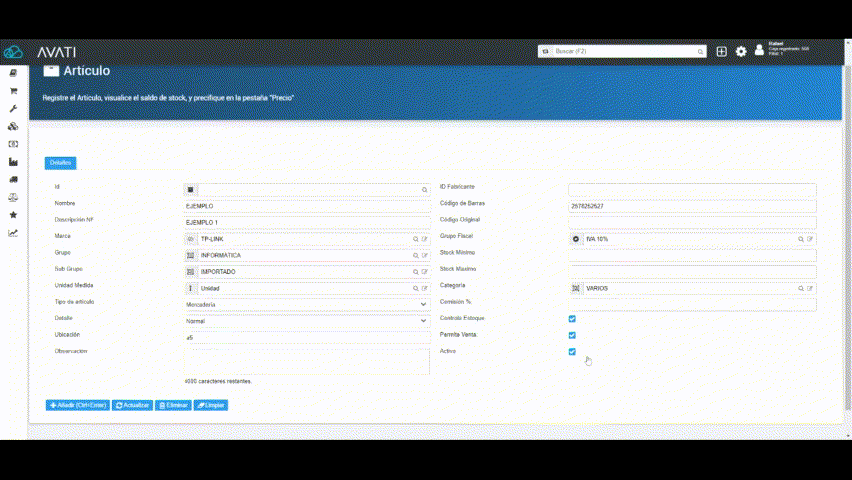Switch to the Detalles tab
The height and width of the screenshot is (480, 852).
(60, 163)
